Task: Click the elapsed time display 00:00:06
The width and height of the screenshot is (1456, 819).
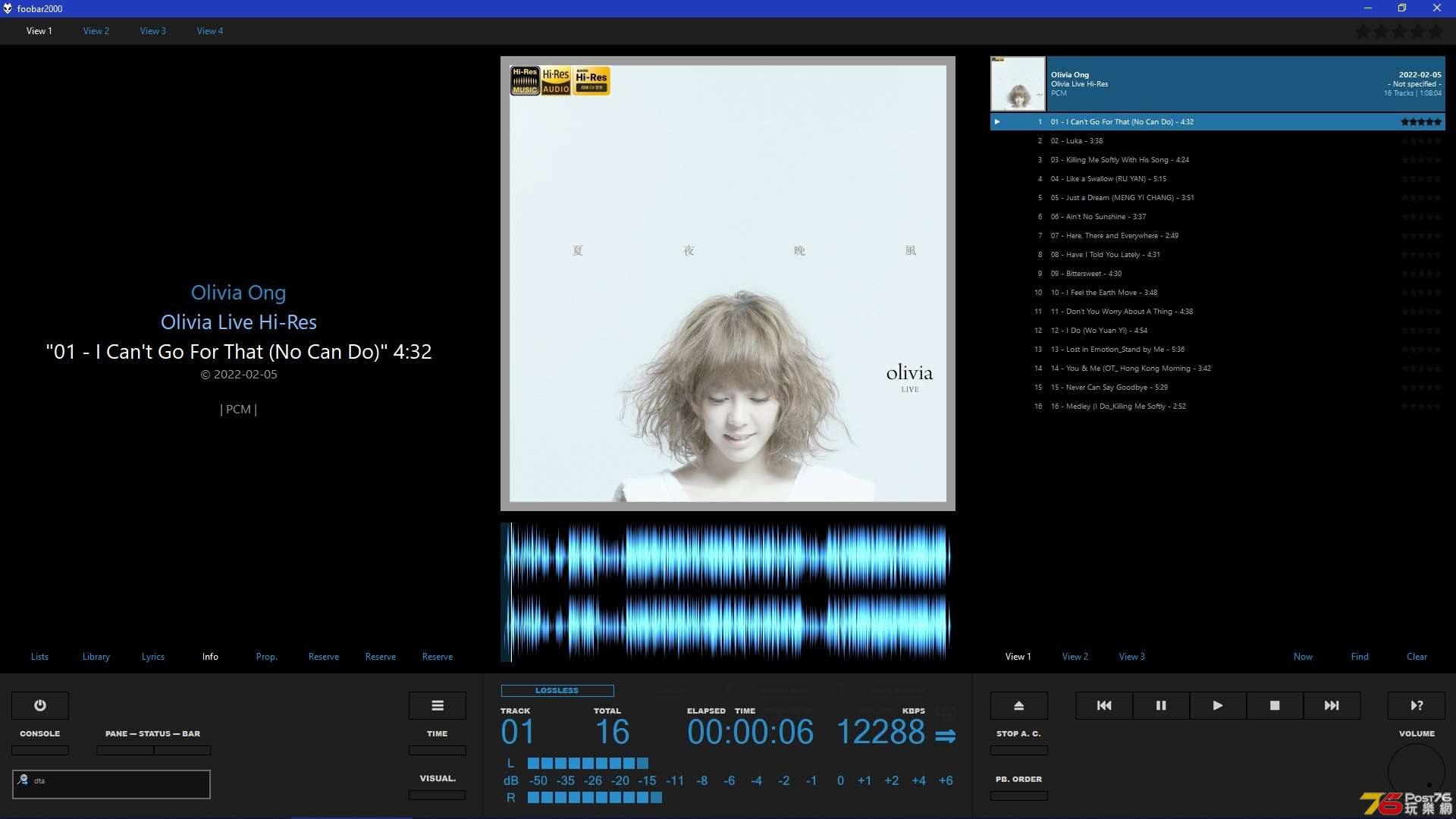Action: 750,733
